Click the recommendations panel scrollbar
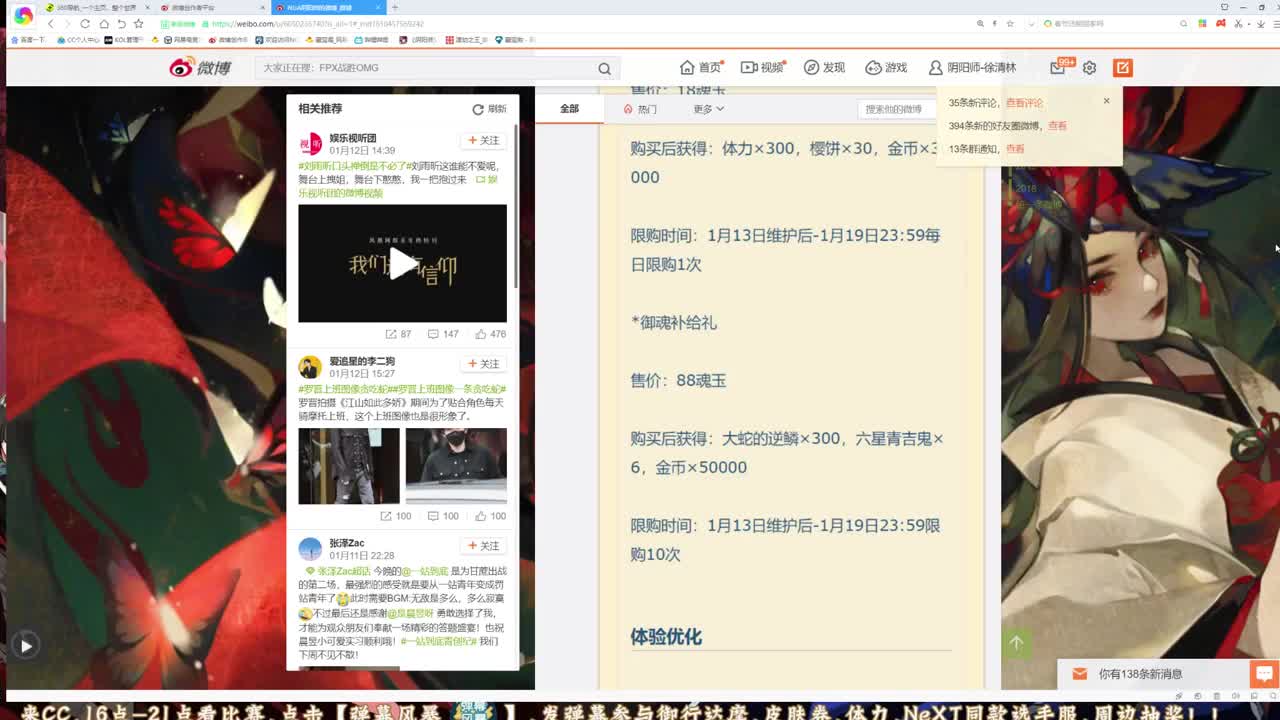This screenshot has width=1280, height=720. [516, 207]
